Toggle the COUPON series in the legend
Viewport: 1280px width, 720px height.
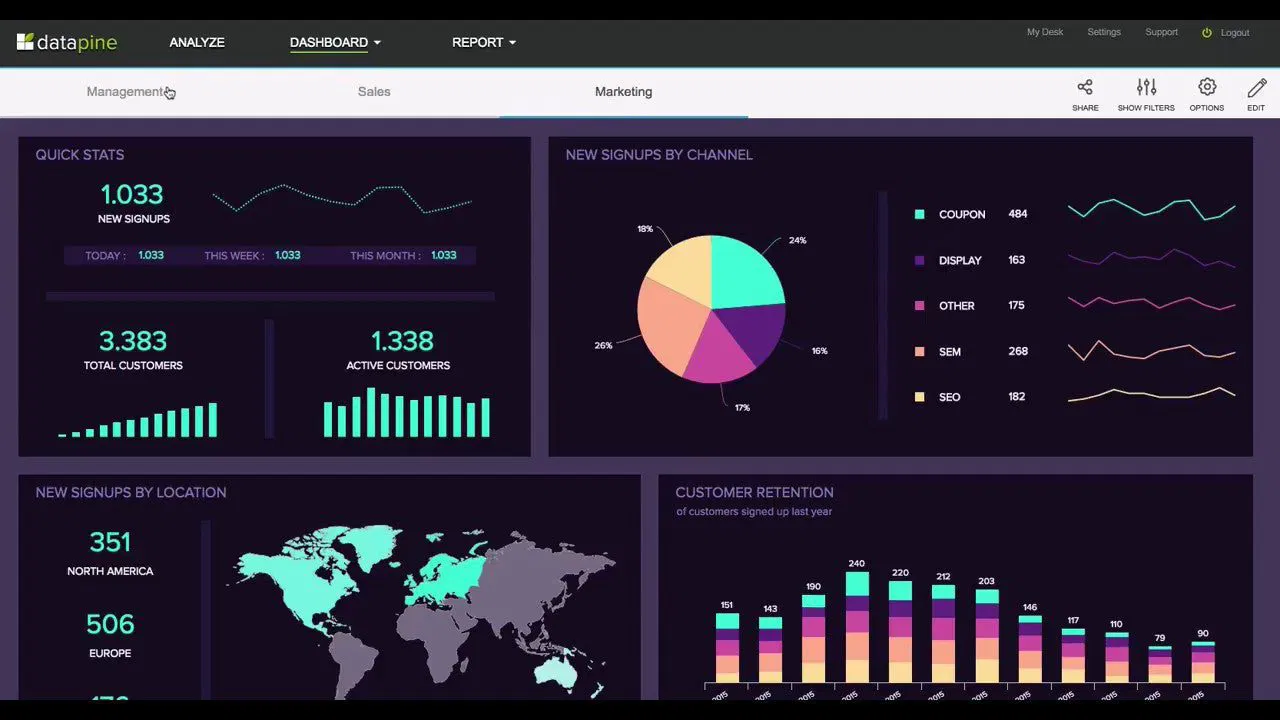(961, 214)
